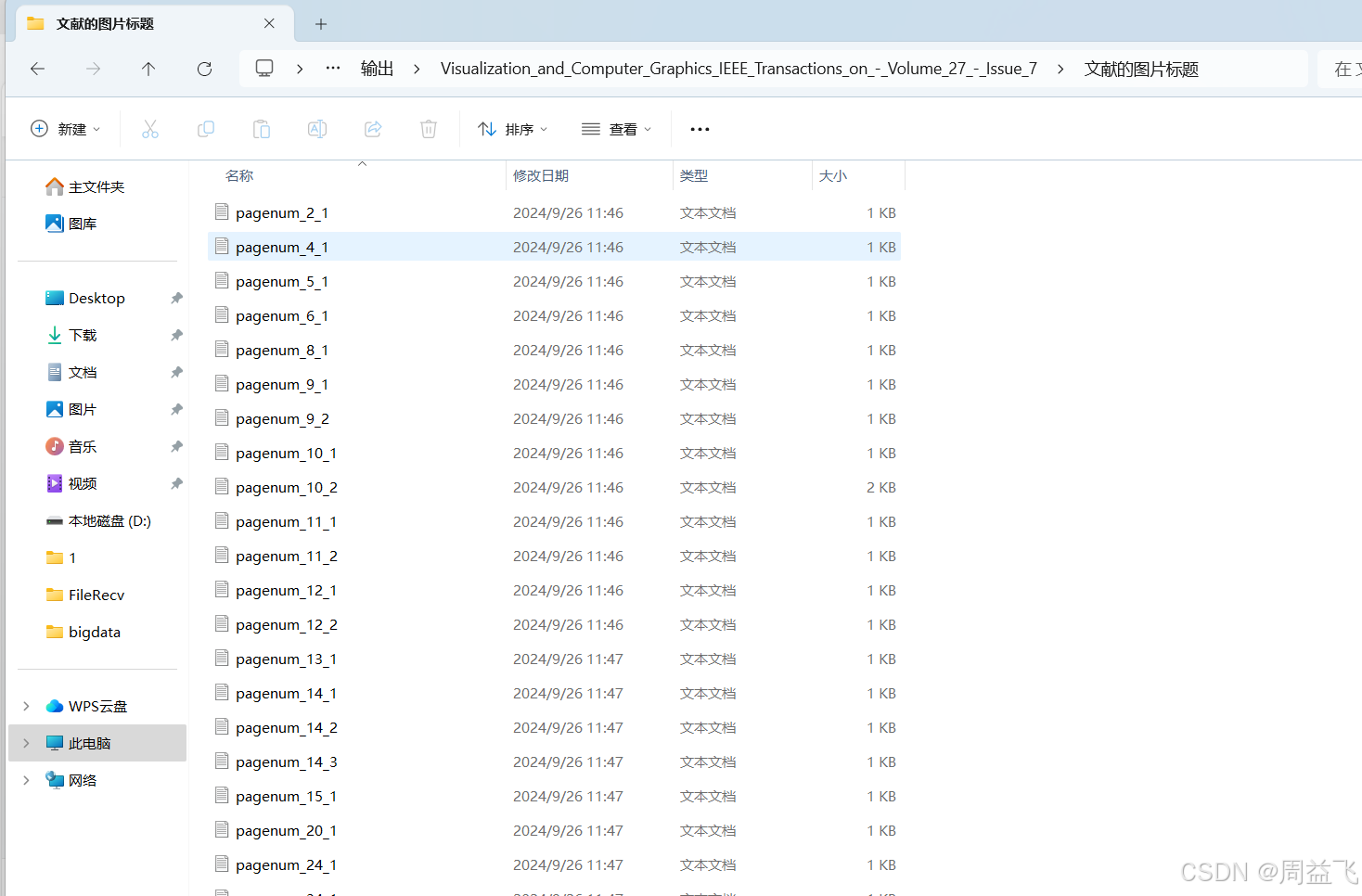Image resolution: width=1362 pixels, height=896 pixels.
Task: Open the 排序 sorting dropdown
Action: tap(512, 129)
